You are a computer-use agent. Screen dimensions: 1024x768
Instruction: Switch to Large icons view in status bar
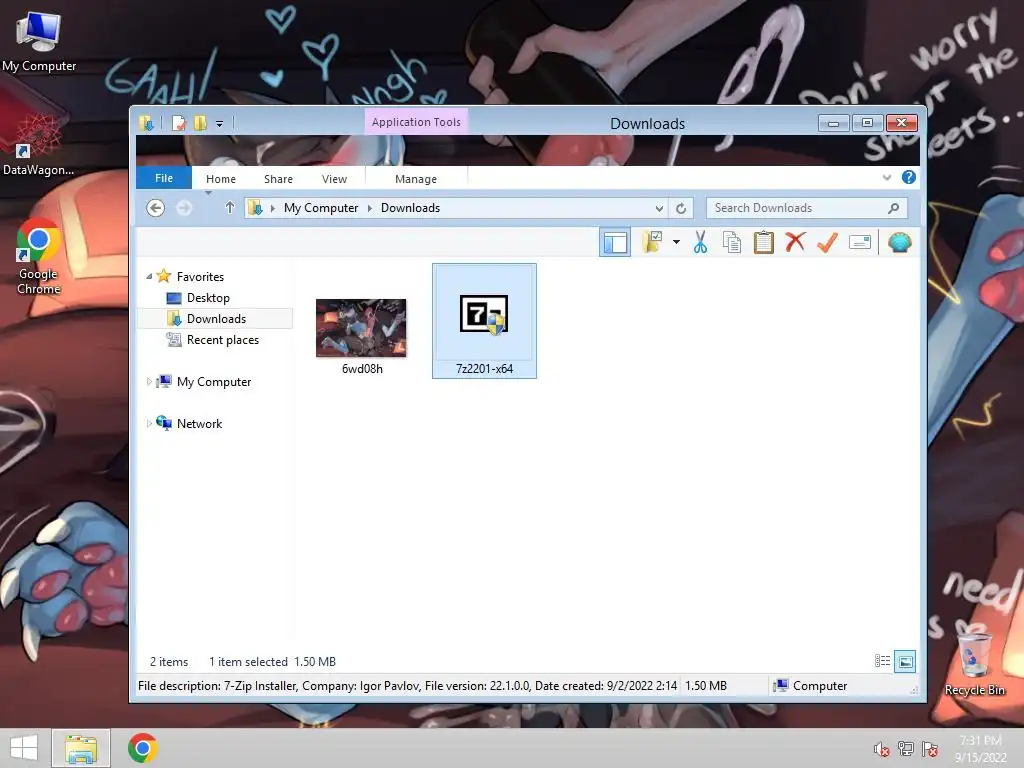(905, 661)
